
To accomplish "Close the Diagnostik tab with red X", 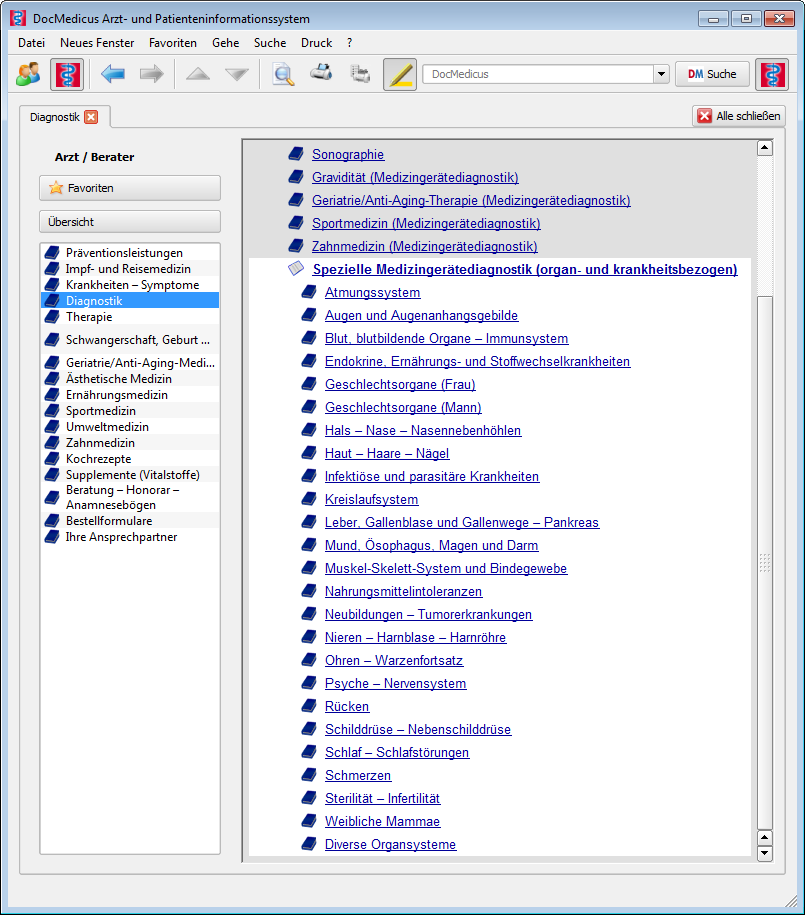I will pos(91,117).
